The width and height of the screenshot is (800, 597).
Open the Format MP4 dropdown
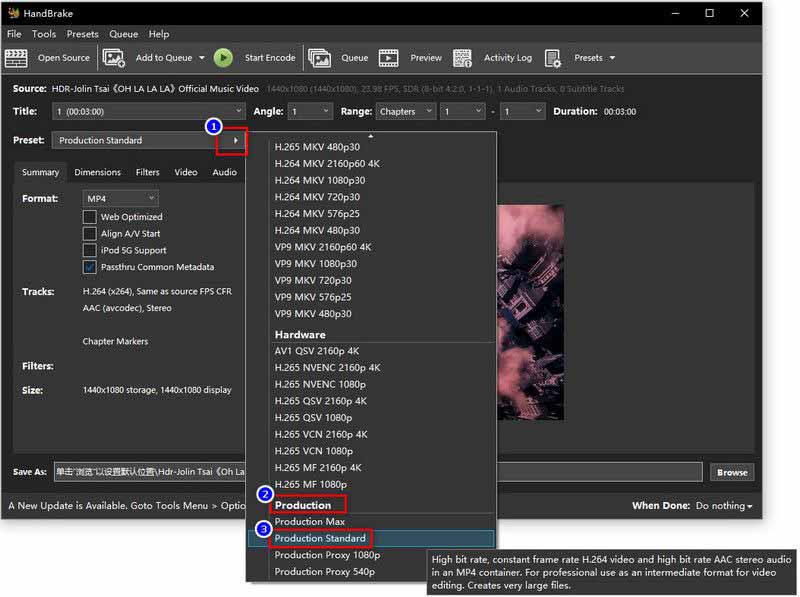[x=119, y=198]
